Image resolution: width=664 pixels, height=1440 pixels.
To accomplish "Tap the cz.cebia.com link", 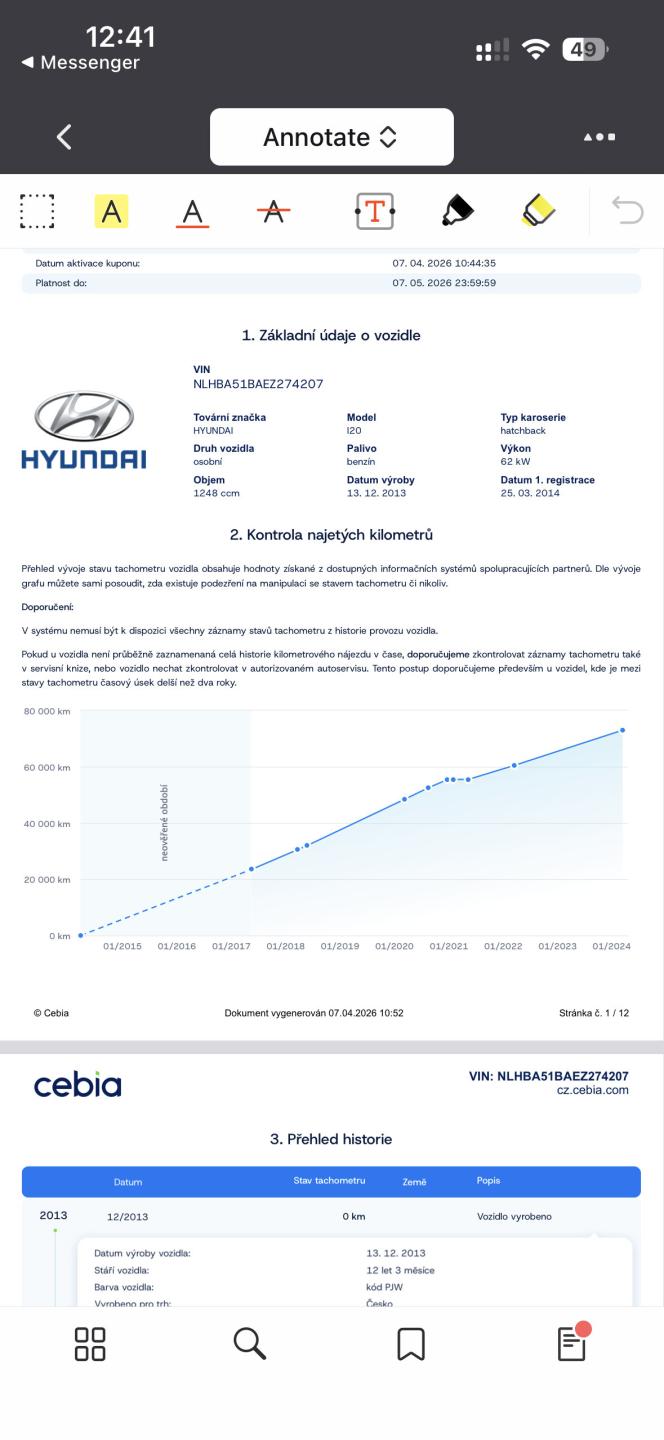I will click(593, 1090).
